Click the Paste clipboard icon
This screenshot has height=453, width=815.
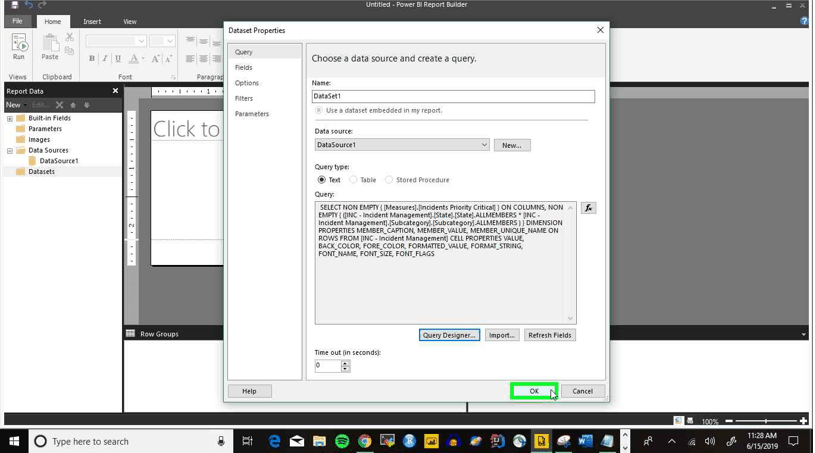pos(50,46)
